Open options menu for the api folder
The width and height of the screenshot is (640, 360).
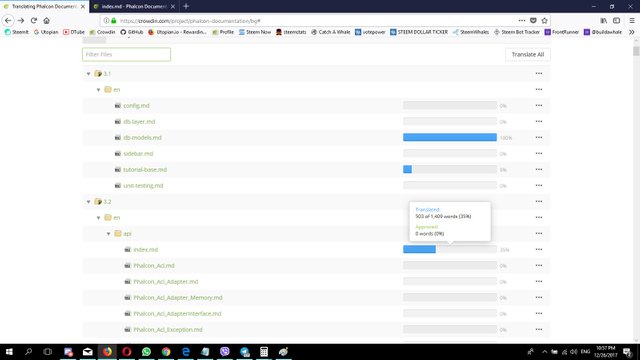click(x=539, y=233)
